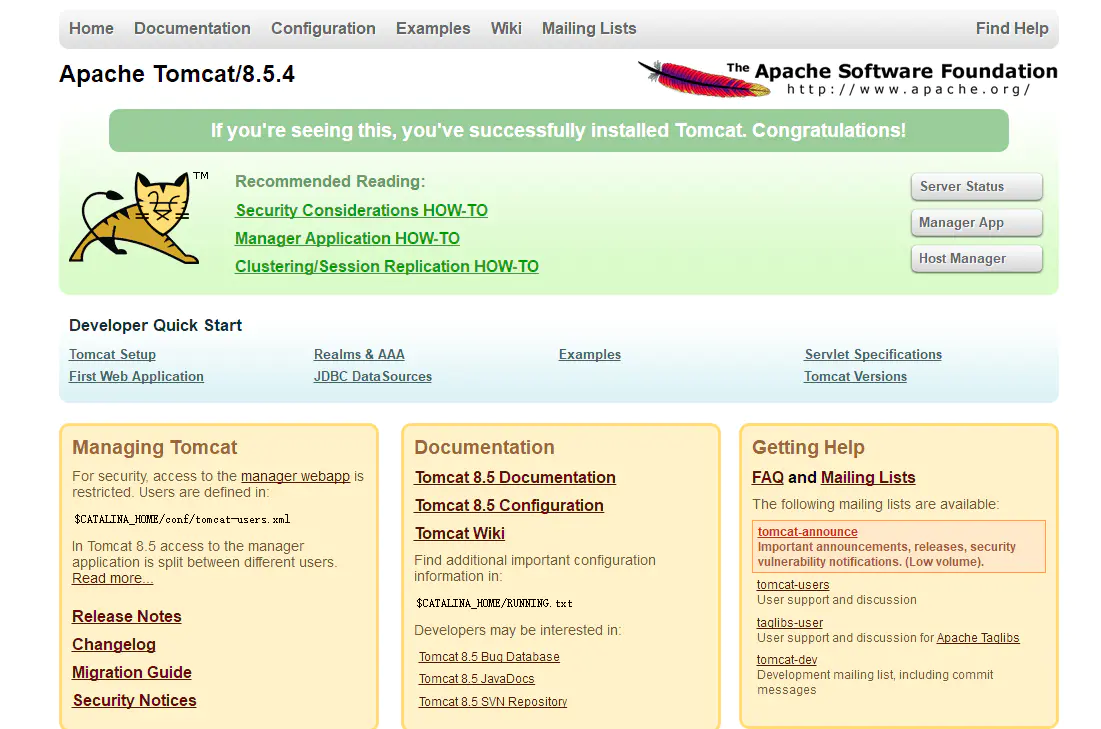Open Tomcat 8.5 Documentation link
The width and height of the screenshot is (1101, 729).
[515, 477]
